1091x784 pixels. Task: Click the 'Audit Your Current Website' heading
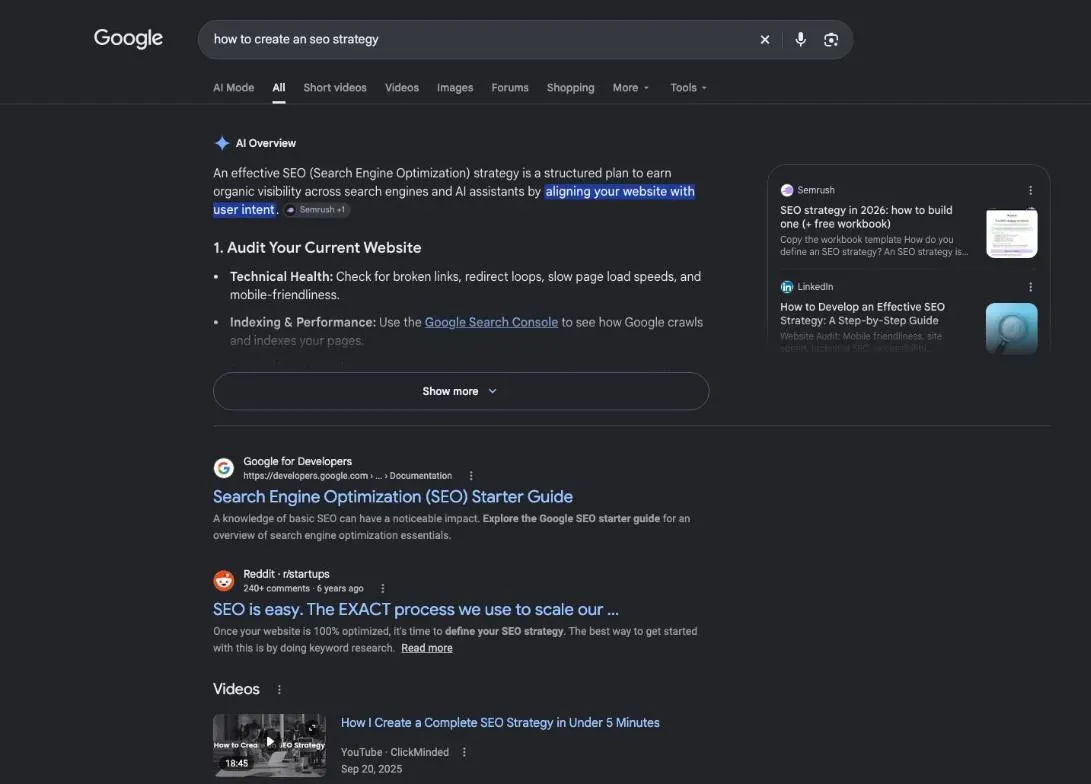(x=317, y=248)
